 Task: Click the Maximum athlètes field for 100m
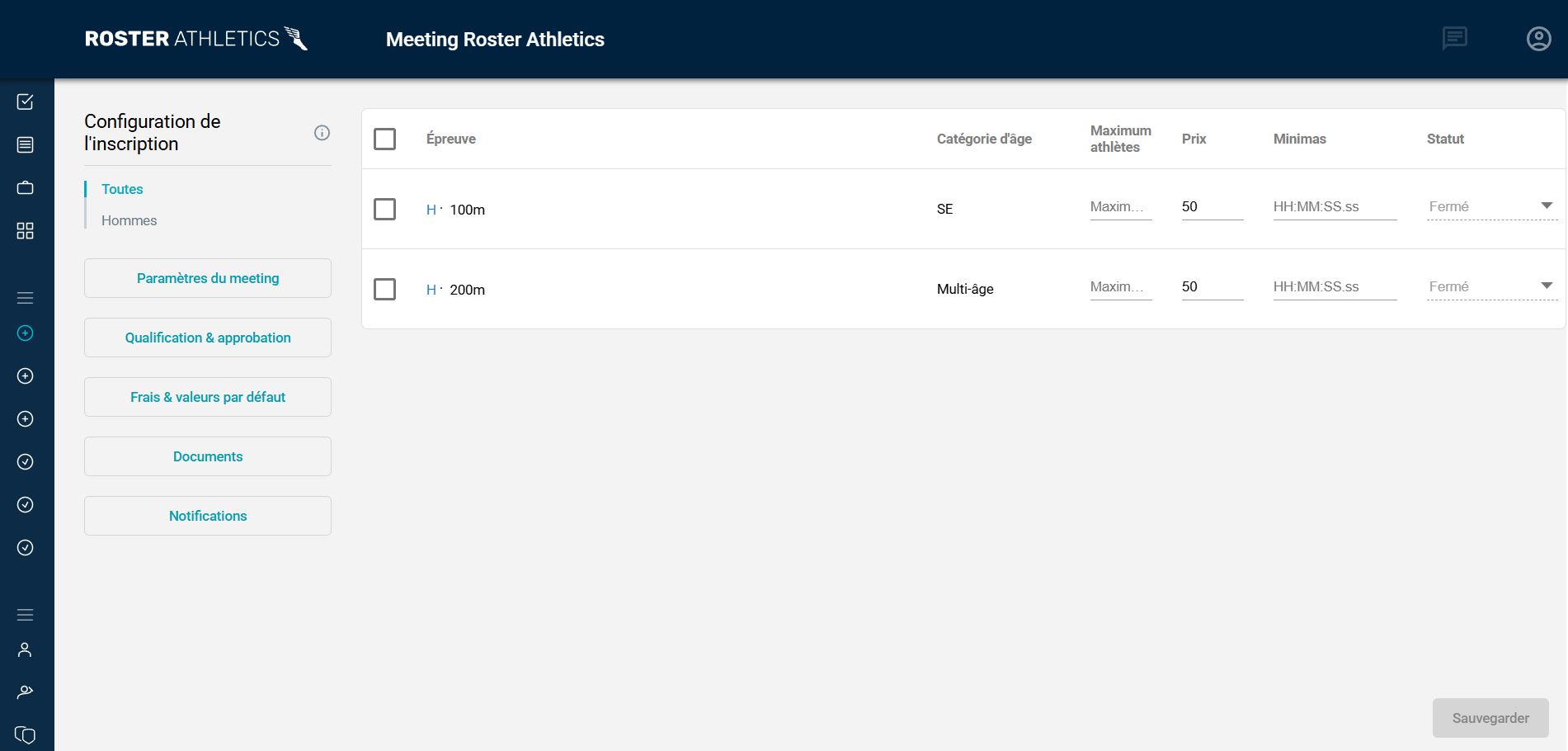click(x=1121, y=206)
